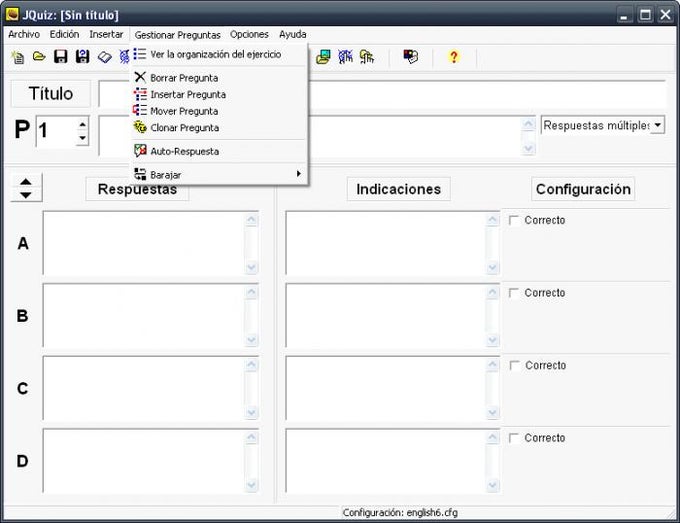The height and width of the screenshot is (523, 680).
Task: Click scroll-down arrow of the question text box
Action: [x=528, y=148]
